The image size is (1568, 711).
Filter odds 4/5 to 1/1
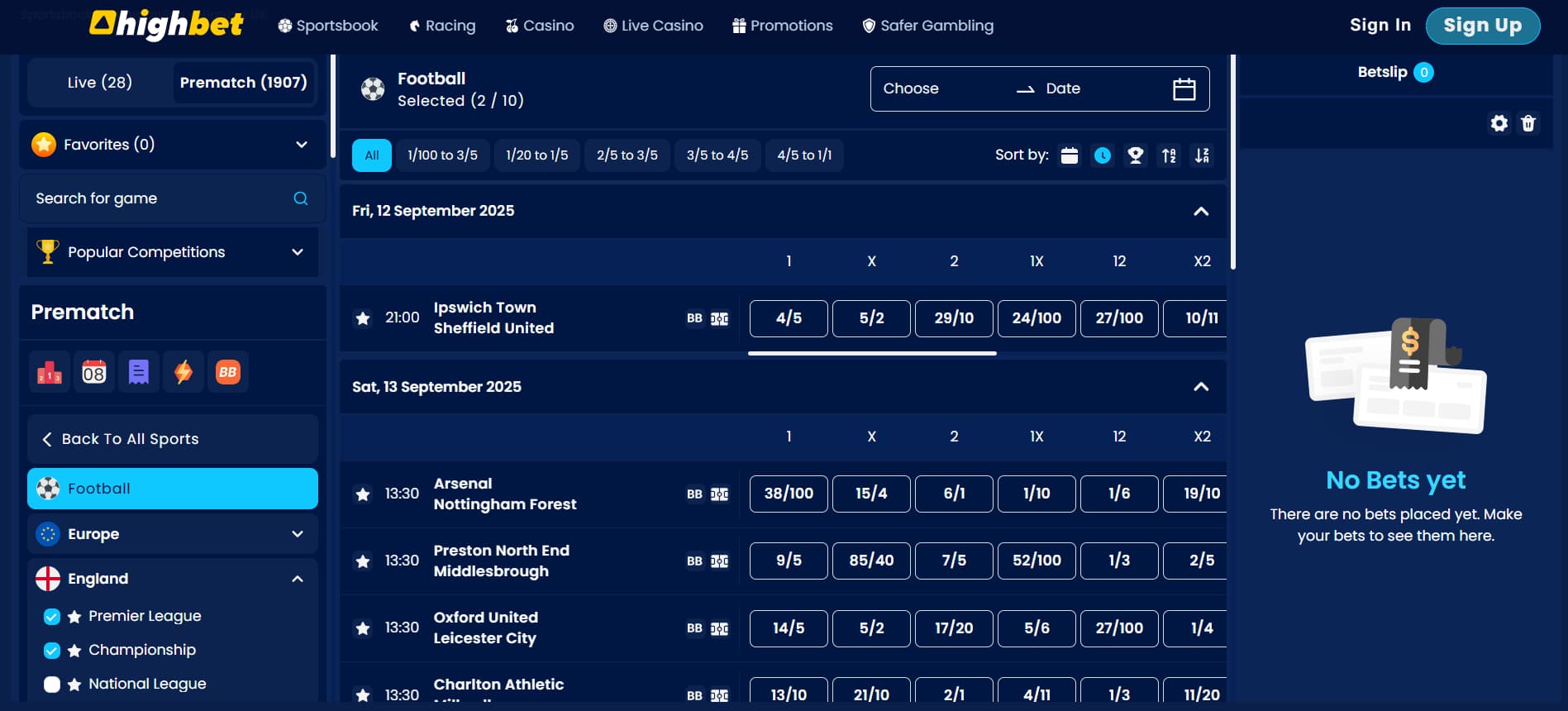(x=804, y=155)
